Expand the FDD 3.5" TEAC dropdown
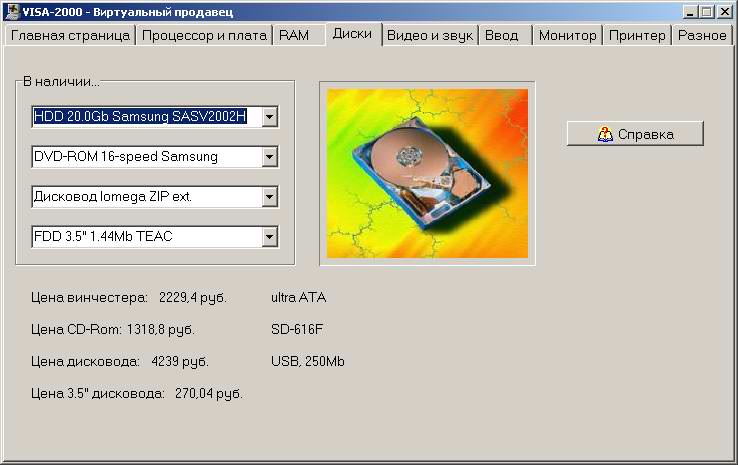The width and height of the screenshot is (738, 465). [x=269, y=237]
